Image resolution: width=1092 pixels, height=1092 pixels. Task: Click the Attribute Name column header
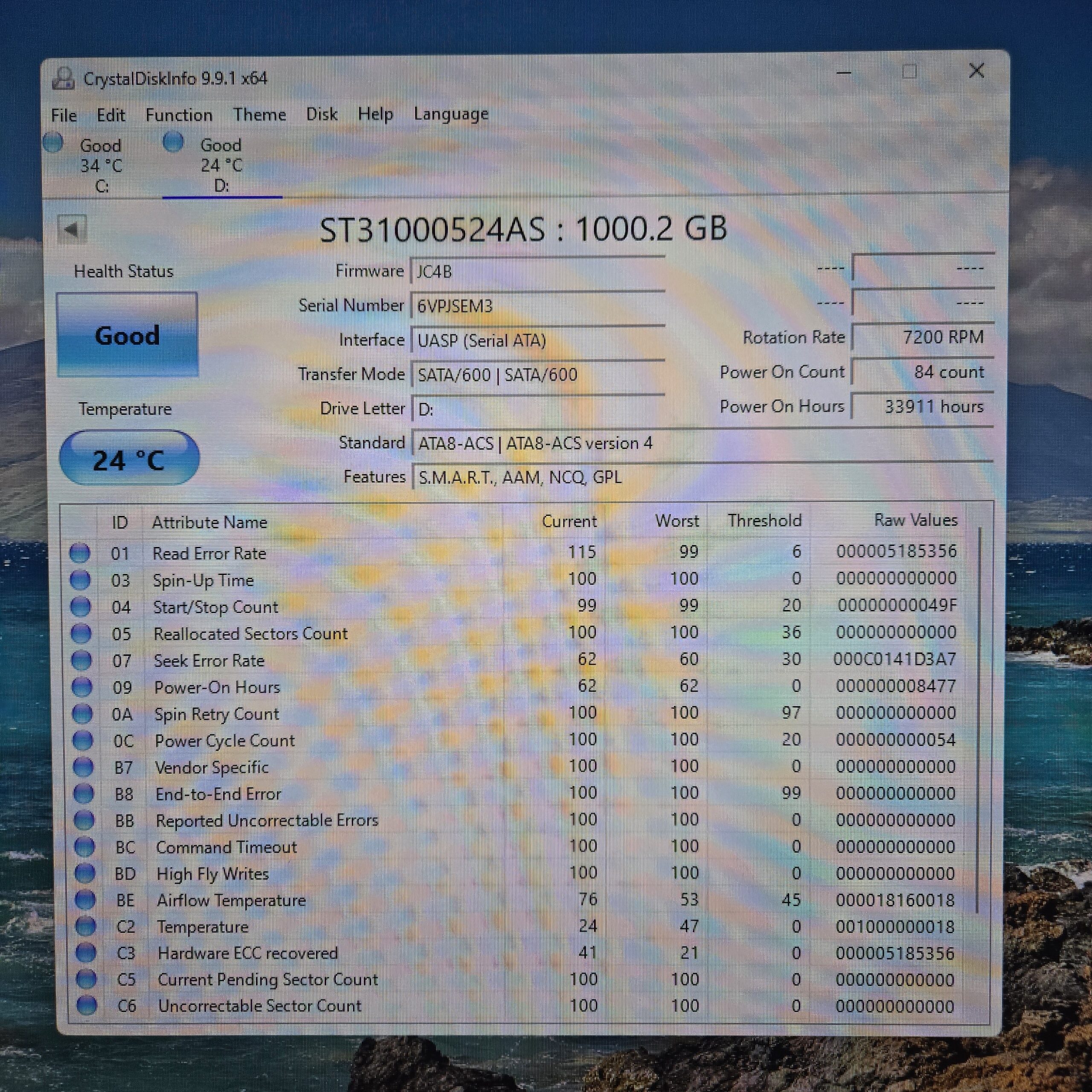click(210, 522)
